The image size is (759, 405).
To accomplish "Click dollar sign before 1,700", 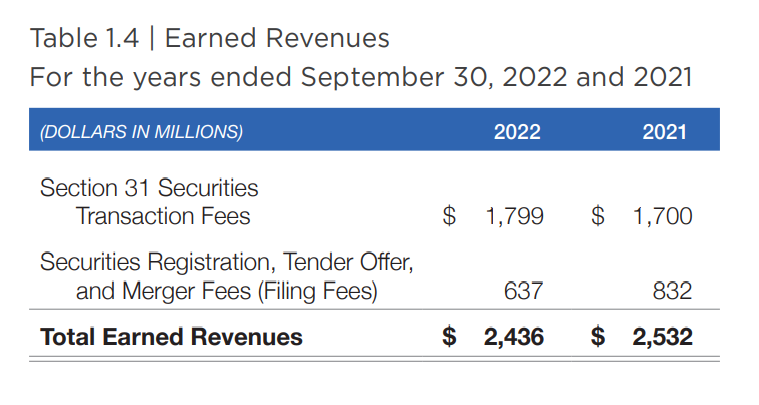I will [x=599, y=216].
